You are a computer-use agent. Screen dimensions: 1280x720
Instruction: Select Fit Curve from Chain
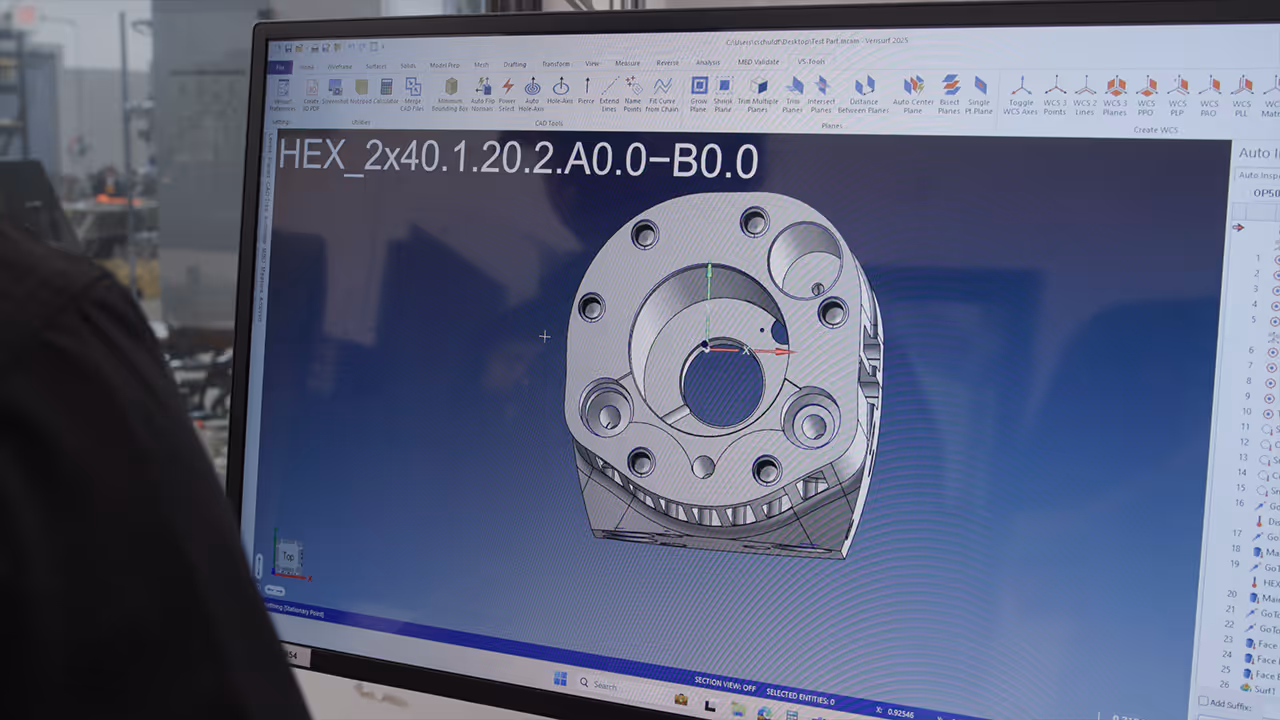(662, 94)
